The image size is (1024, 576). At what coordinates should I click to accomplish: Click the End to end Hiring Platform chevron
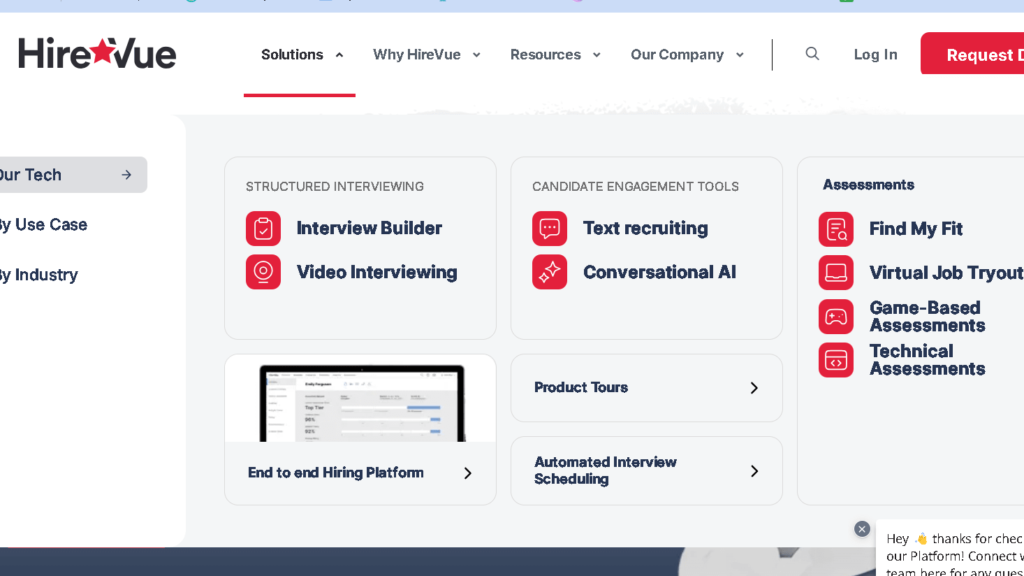pos(468,473)
